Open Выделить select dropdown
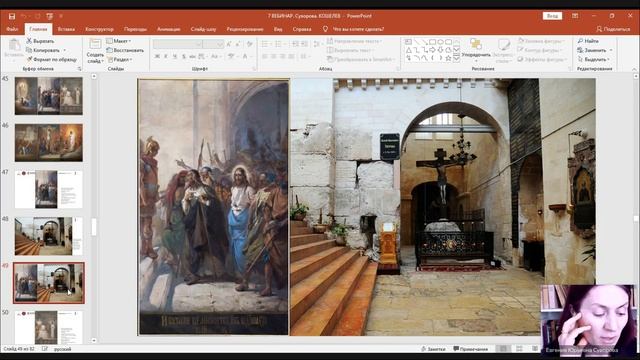The image size is (640, 360). [x=594, y=60]
